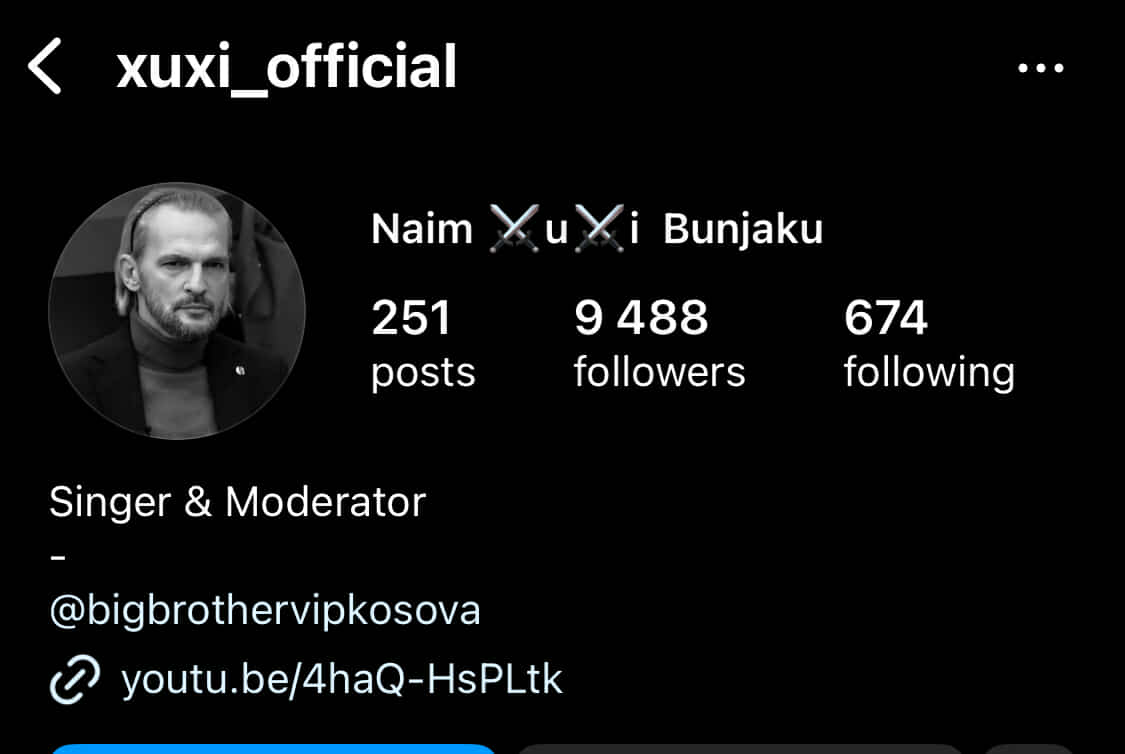Tap the 251 posts number
Image resolution: width=1125 pixels, height=754 pixels.
pyautogui.click(x=411, y=318)
